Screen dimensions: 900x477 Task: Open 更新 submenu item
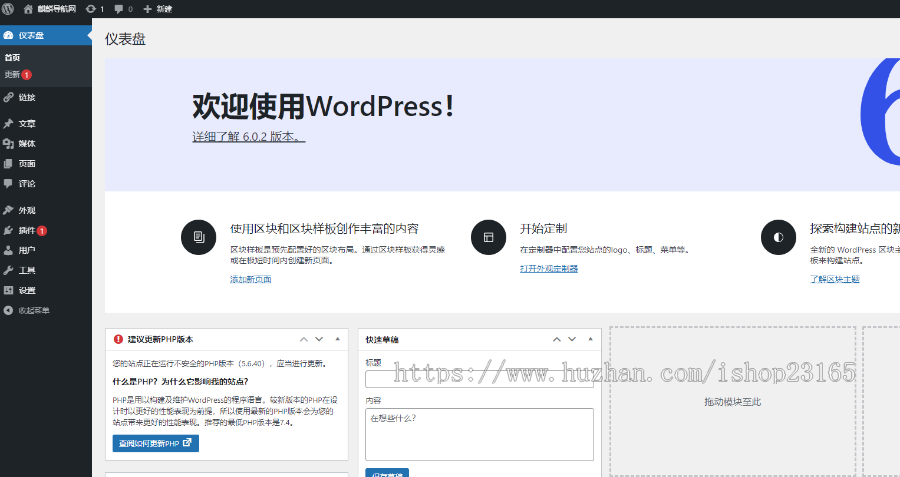coord(18,75)
